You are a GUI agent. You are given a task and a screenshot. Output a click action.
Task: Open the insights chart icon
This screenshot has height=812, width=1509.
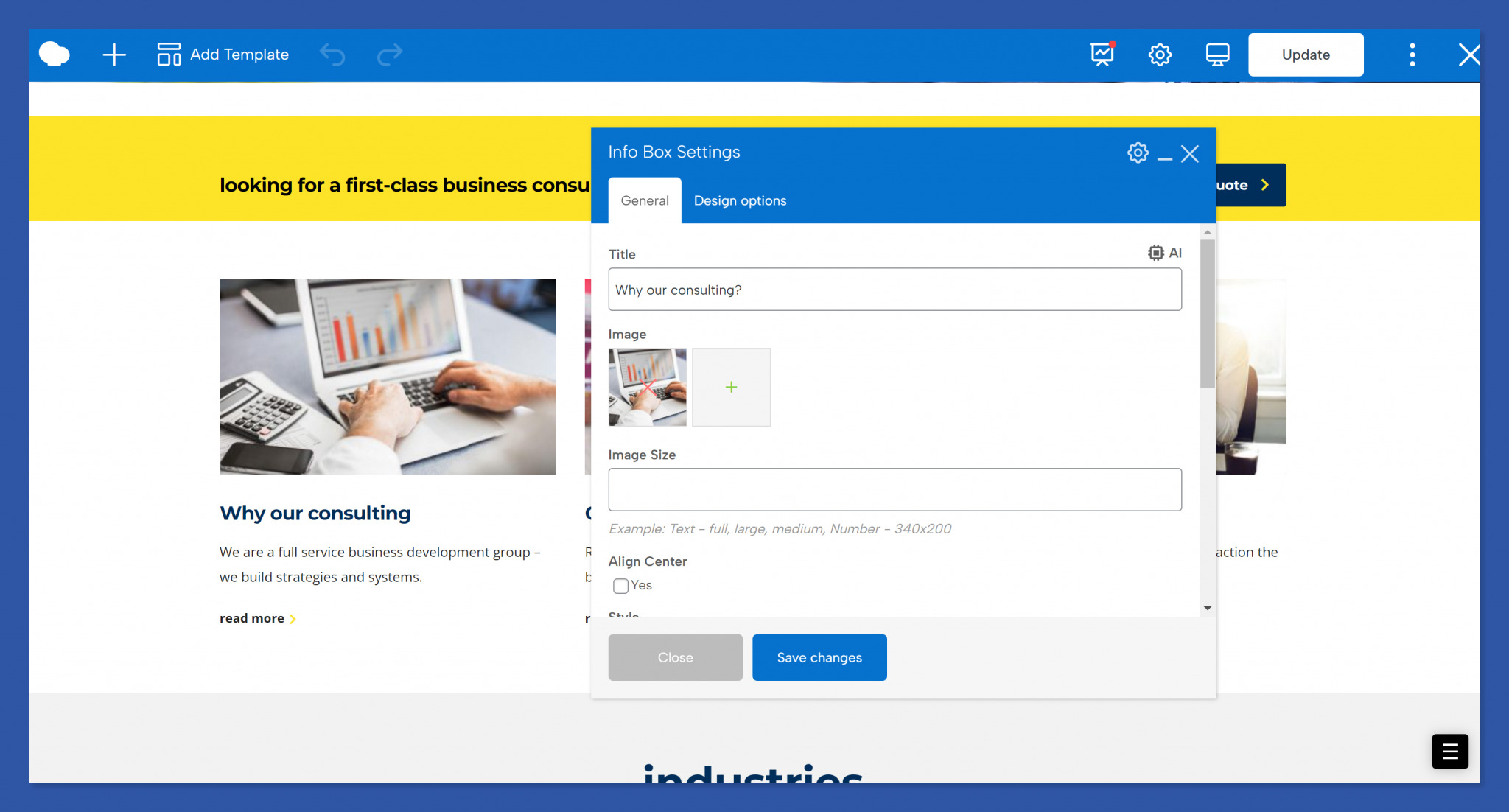pos(1102,55)
